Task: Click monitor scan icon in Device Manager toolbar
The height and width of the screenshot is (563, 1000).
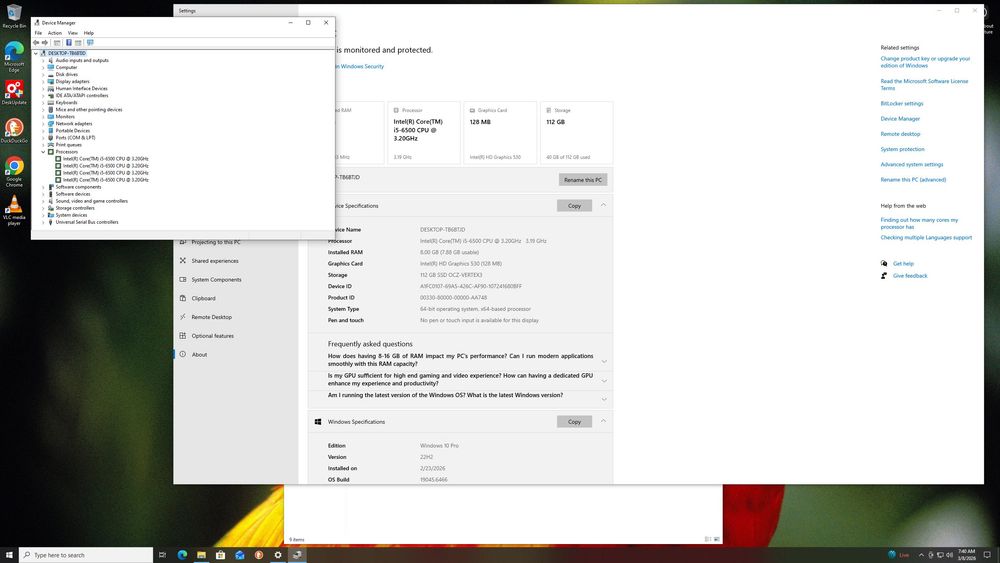Action: coord(90,43)
